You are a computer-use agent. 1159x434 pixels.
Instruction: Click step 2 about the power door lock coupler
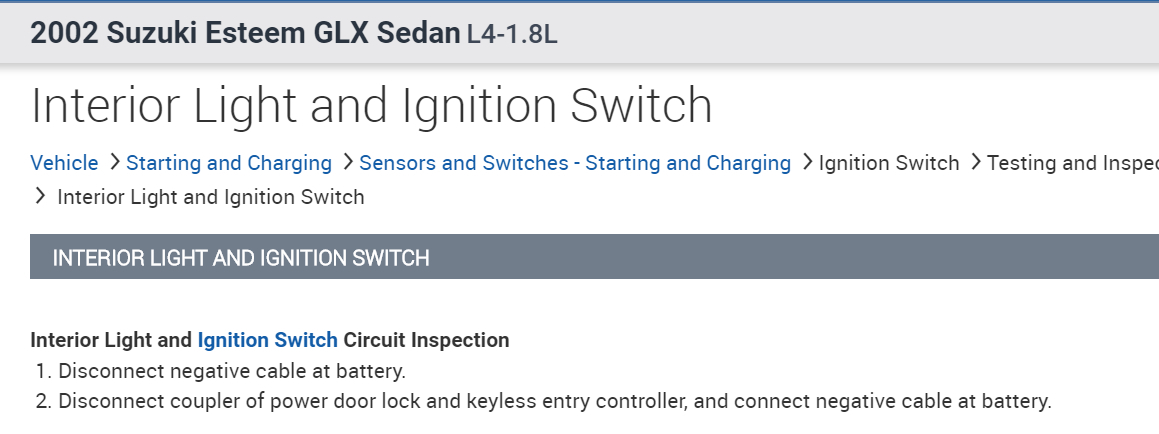point(554,402)
